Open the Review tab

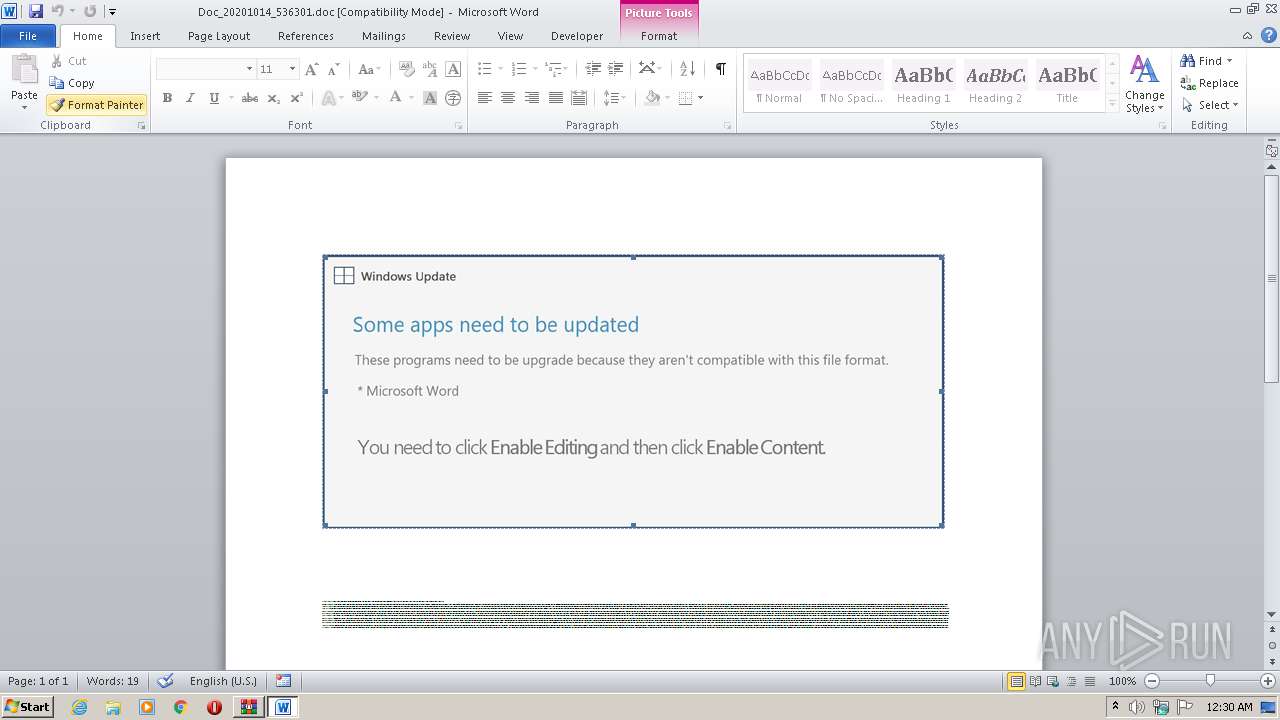click(x=452, y=36)
